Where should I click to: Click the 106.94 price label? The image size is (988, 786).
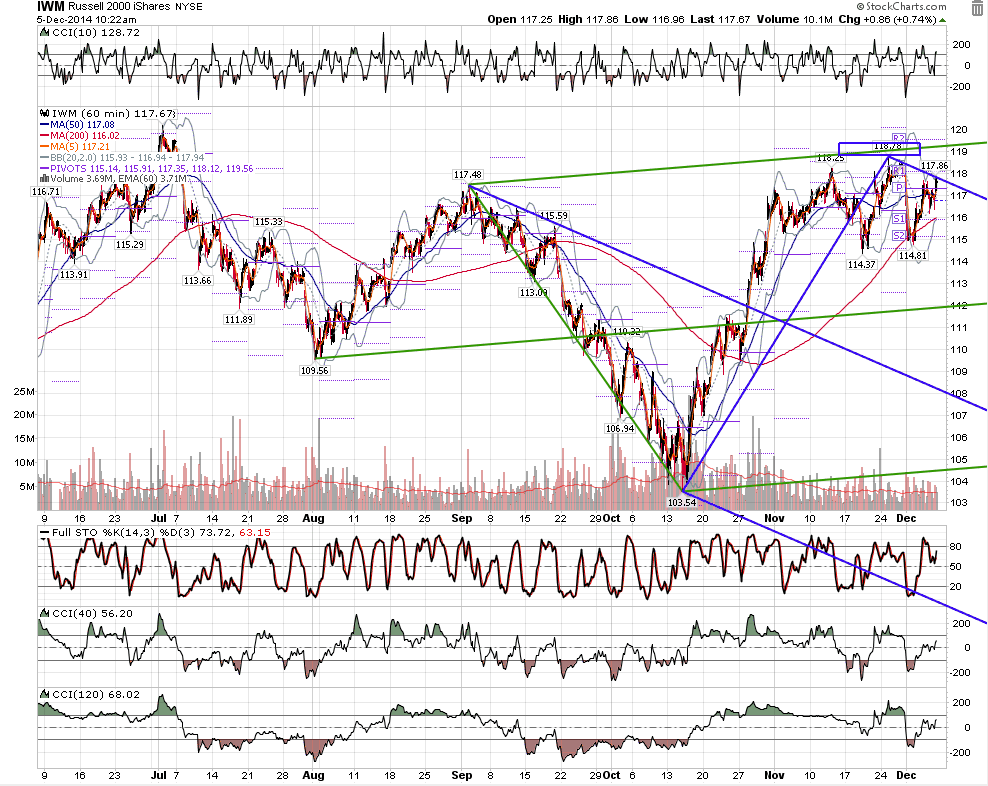point(620,429)
